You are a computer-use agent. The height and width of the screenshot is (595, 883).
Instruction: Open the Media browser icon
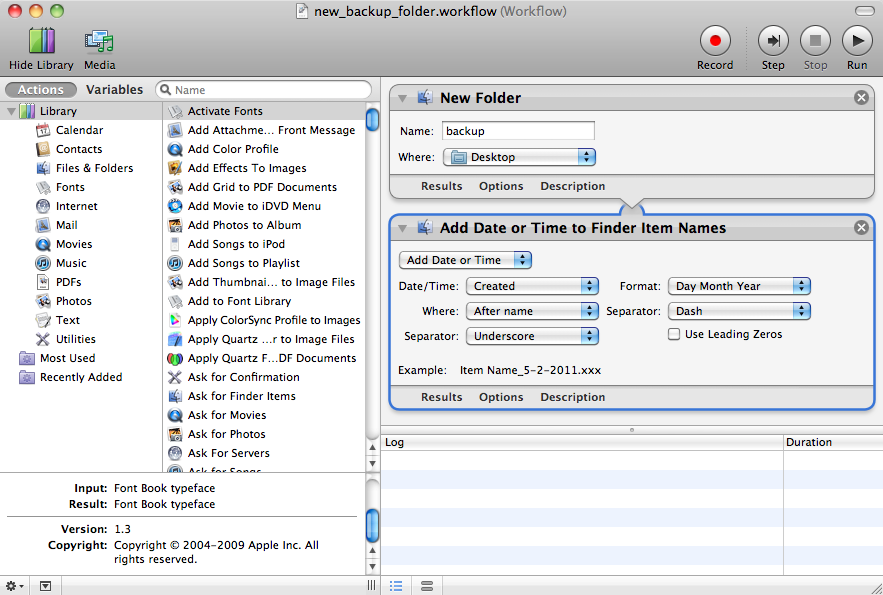point(99,41)
